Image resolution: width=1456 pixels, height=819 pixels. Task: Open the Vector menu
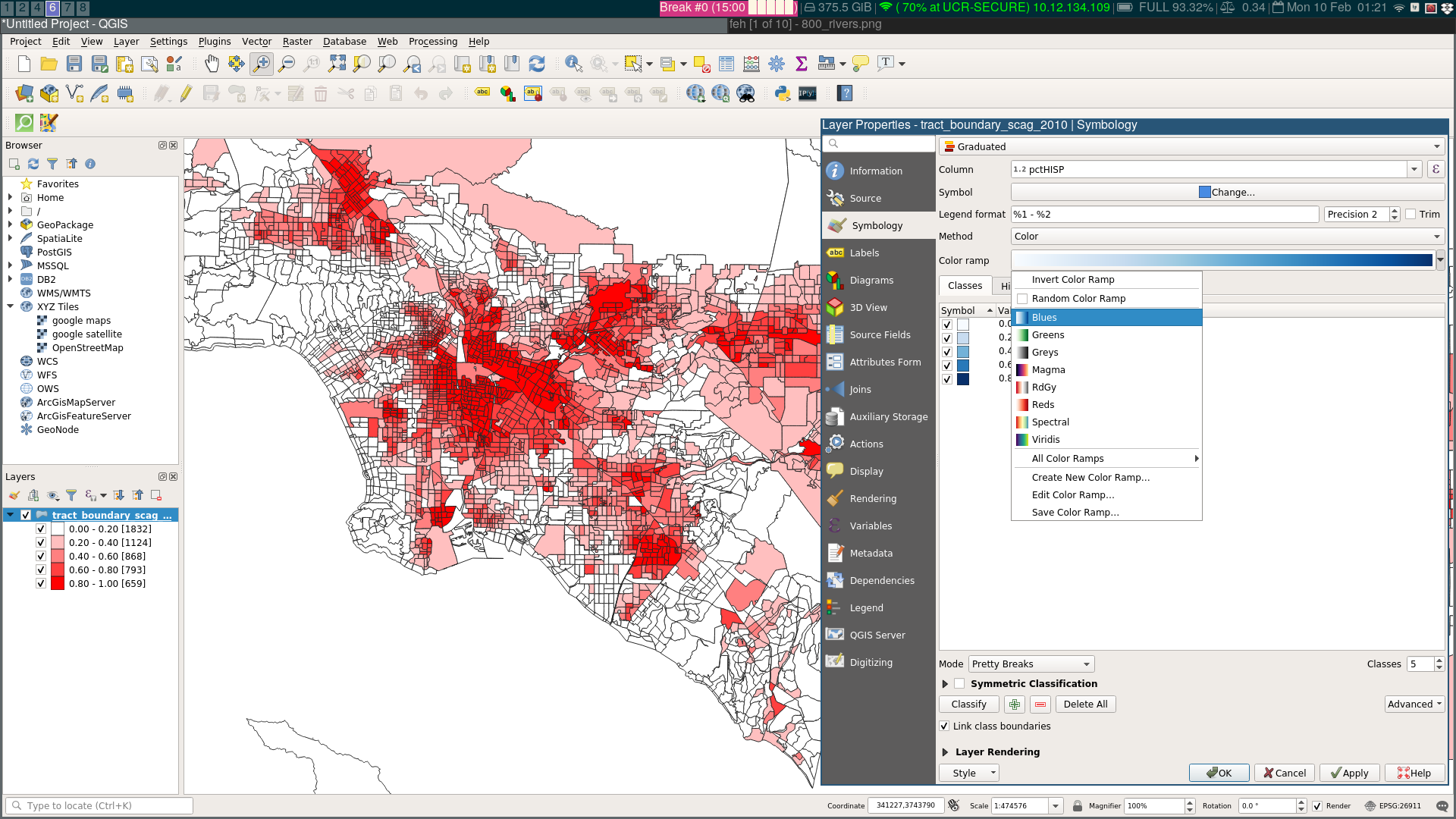(x=256, y=42)
